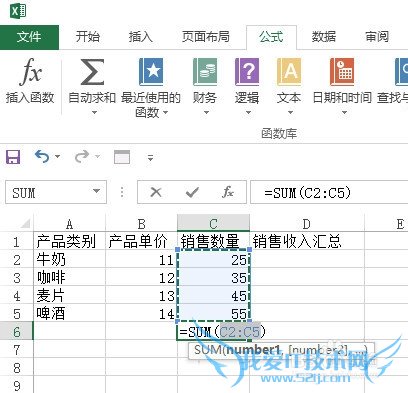Click the formula bar expand dots handle
Viewport: 408px width, 393px height.
point(122,192)
